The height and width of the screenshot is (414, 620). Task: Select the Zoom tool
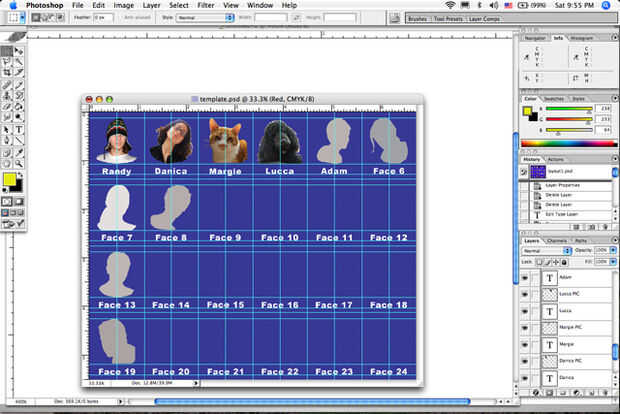click(19, 164)
